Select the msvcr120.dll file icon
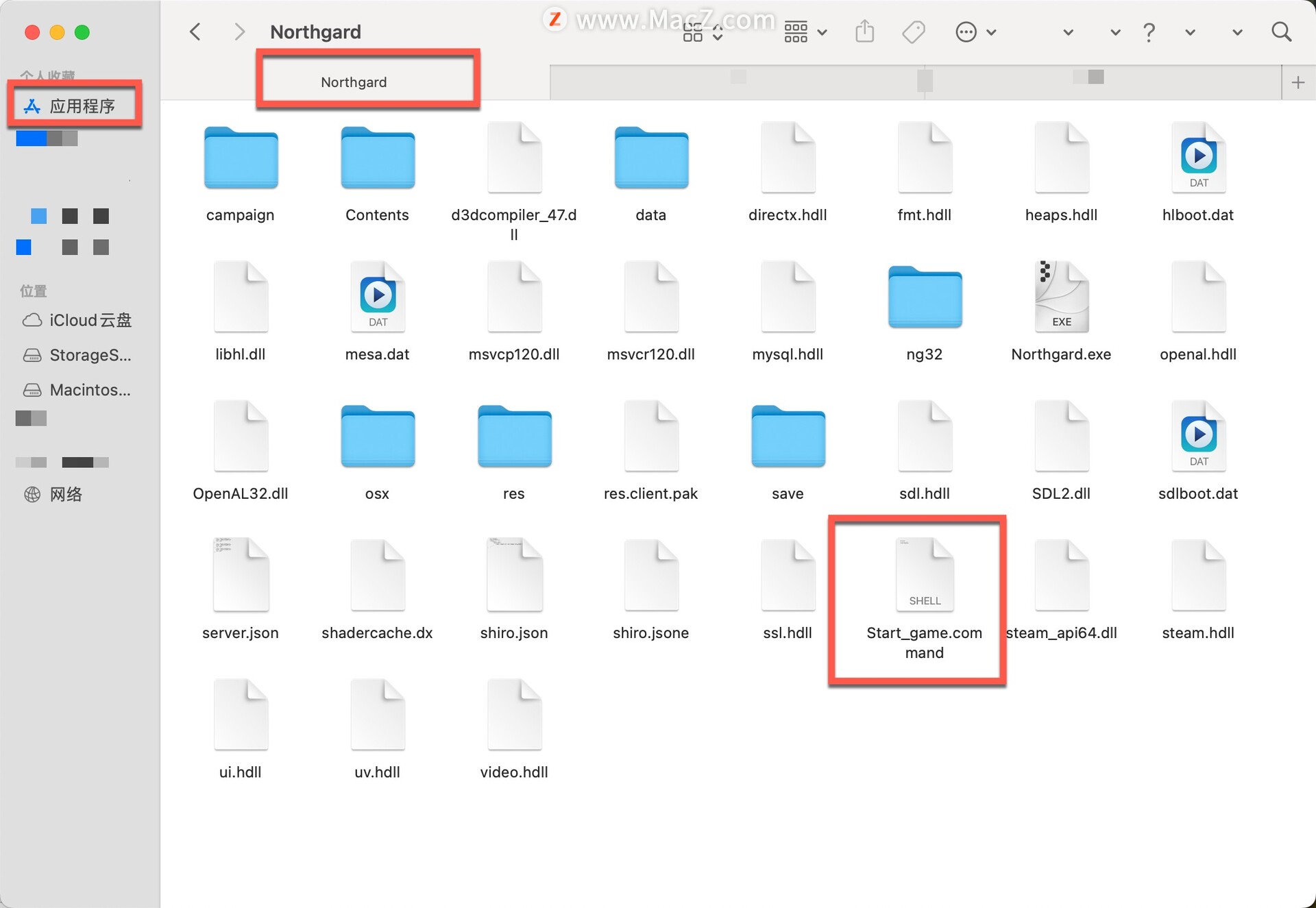1316x908 pixels. pos(651,297)
